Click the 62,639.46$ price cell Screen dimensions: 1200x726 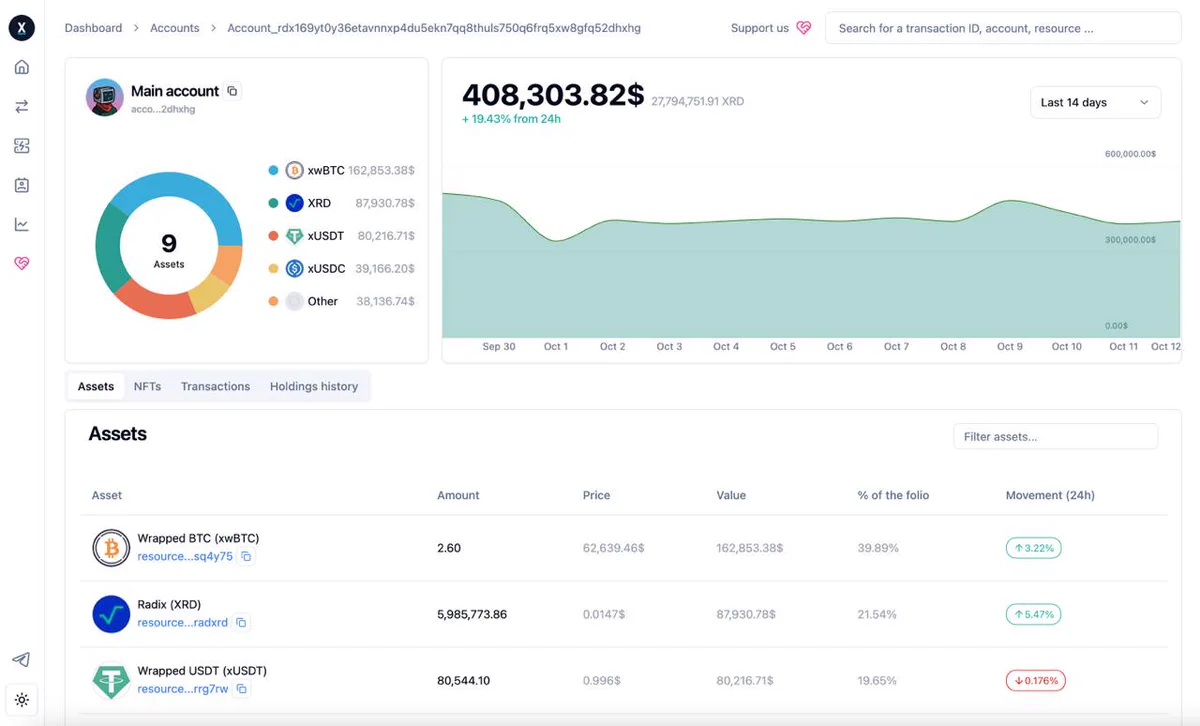613,548
